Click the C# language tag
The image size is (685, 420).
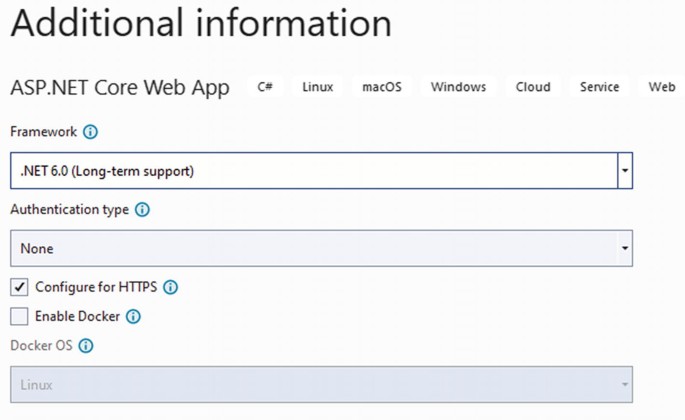point(265,87)
